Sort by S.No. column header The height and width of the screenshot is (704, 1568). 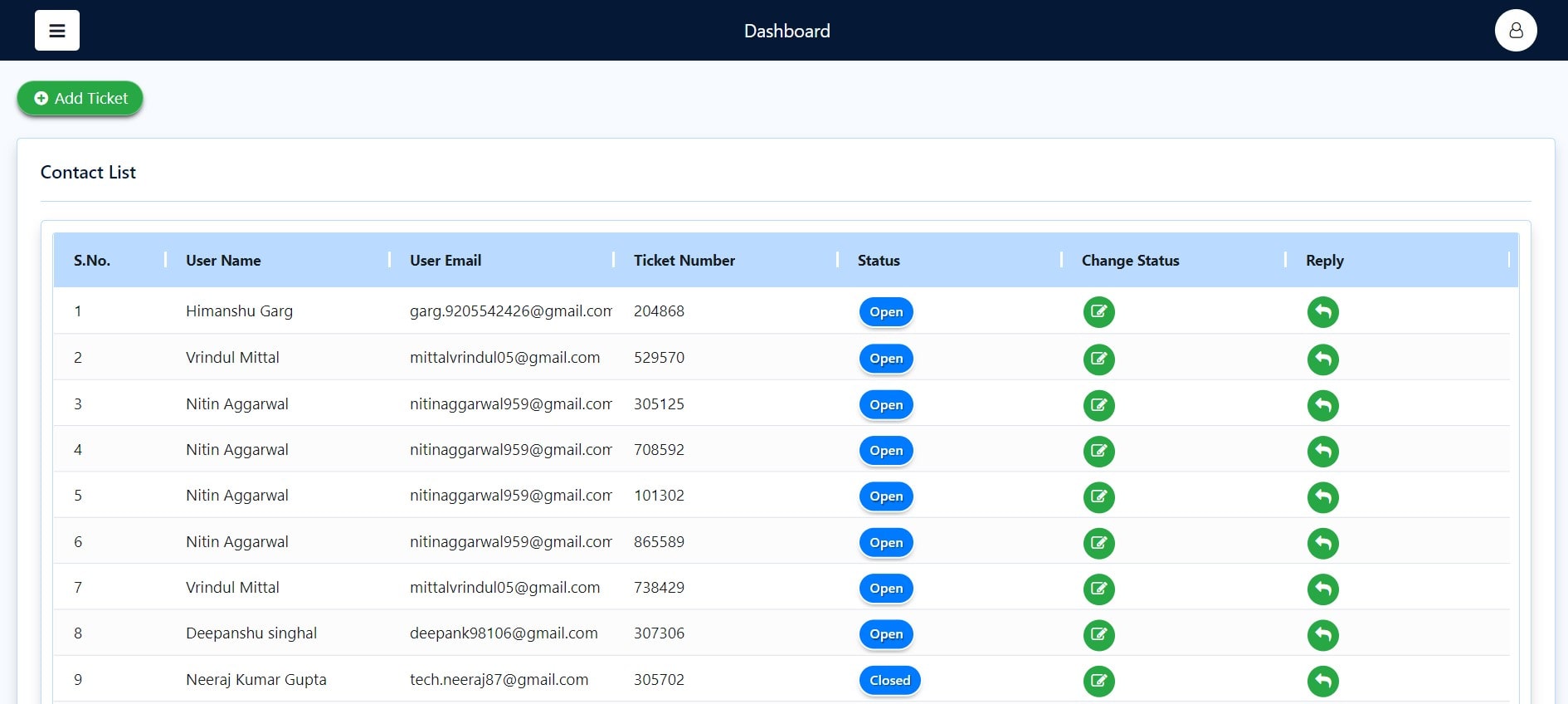point(92,261)
